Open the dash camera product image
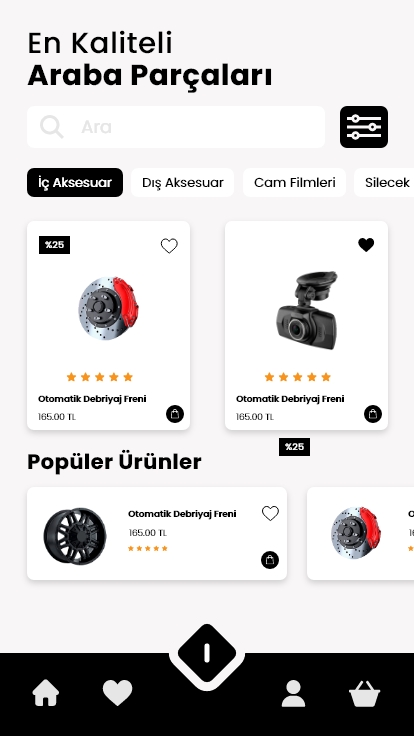This screenshot has width=414, height=736. tap(307, 310)
